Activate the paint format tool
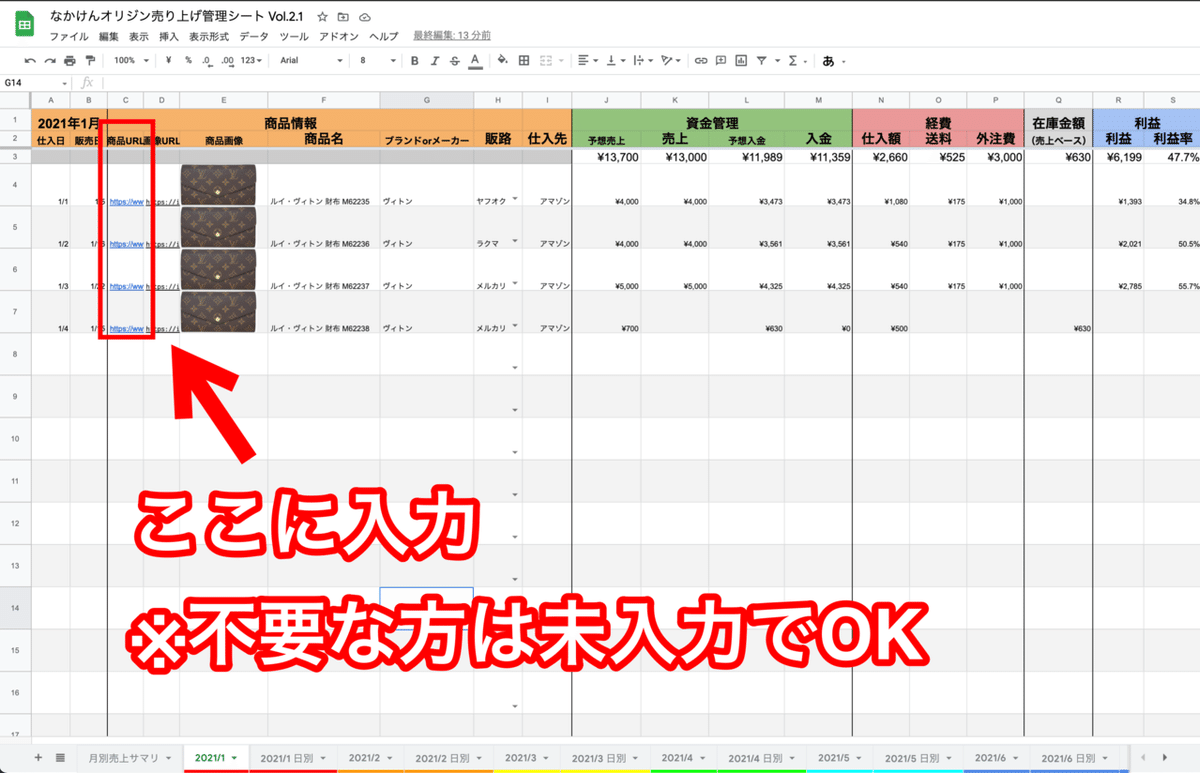1200x773 pixels. point(90,60)
